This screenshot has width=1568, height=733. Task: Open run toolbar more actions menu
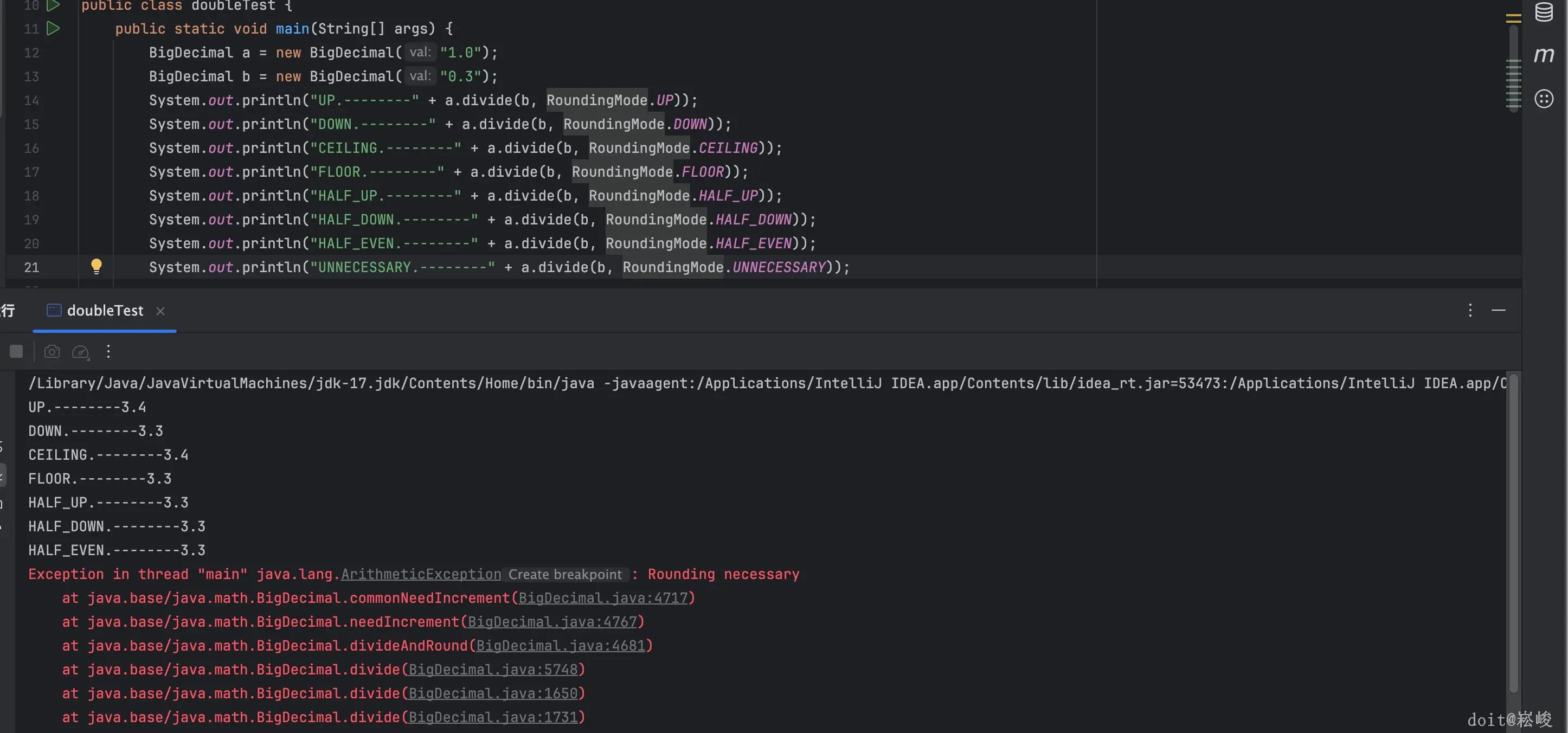tap(108, 351)
